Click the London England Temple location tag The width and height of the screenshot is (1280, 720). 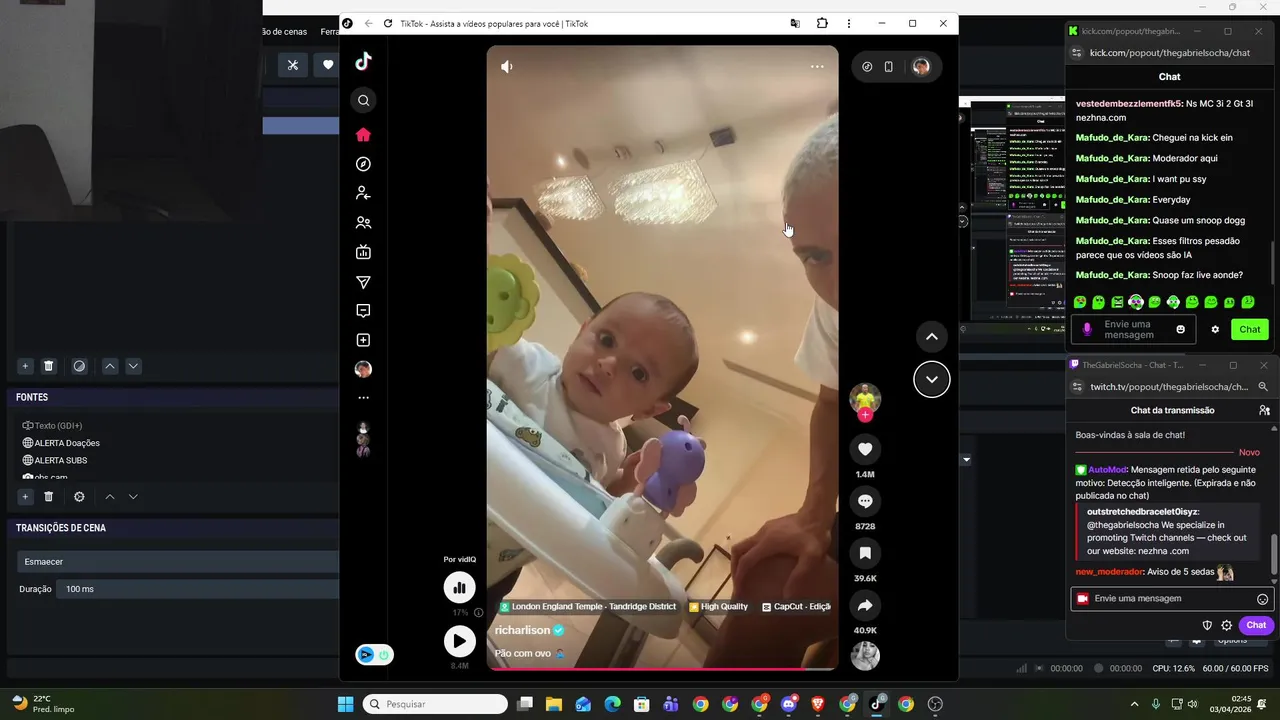pos(588,607)
